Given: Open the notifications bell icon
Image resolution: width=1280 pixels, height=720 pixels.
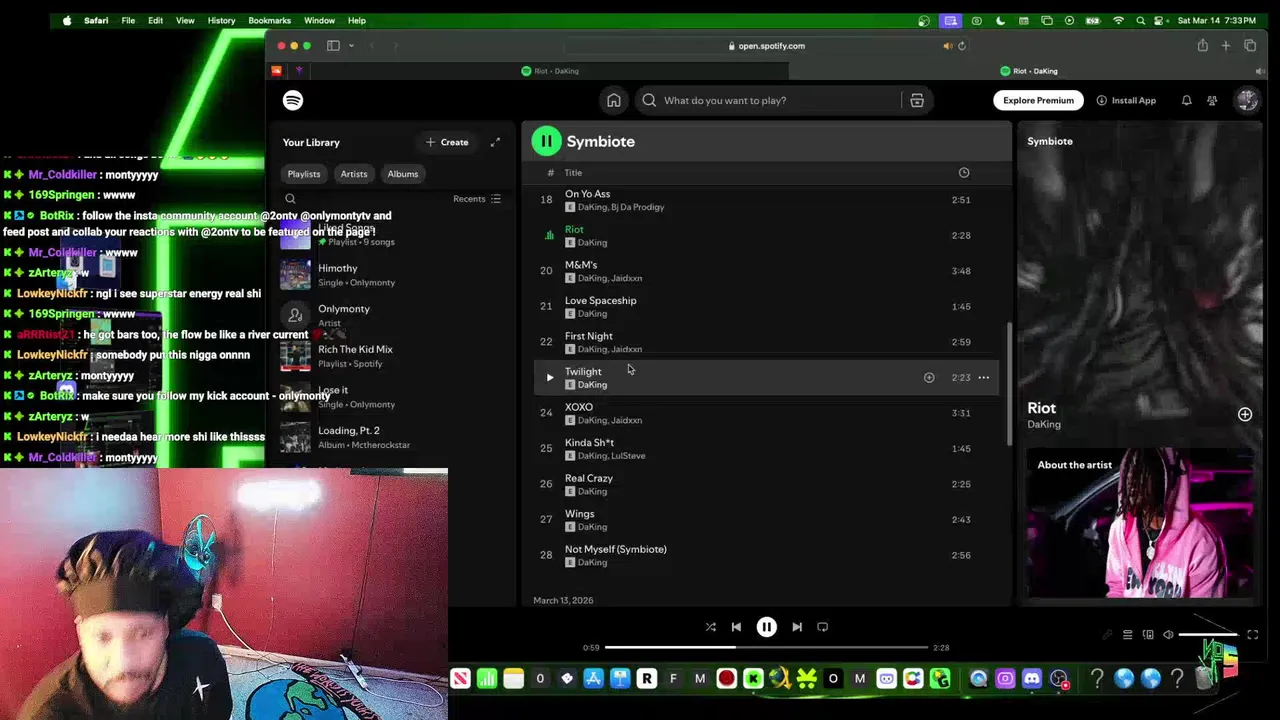Looking at the screenshot, I should 1186,100.
